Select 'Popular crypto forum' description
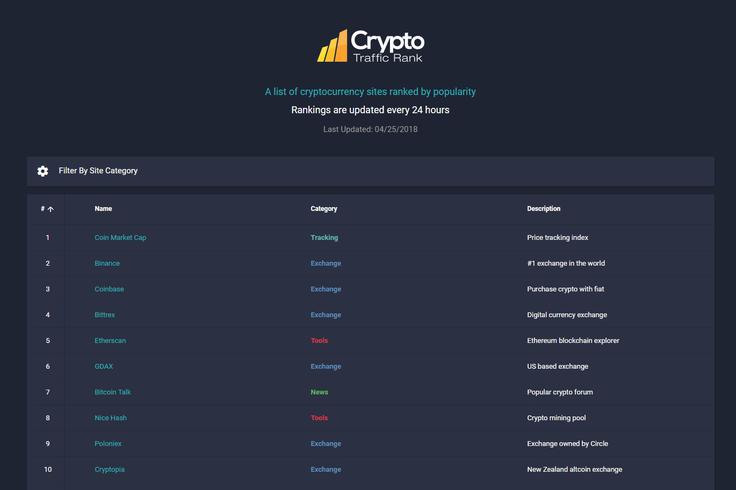Viewport: 736px width, 490px height. click(x=560, y=392)
